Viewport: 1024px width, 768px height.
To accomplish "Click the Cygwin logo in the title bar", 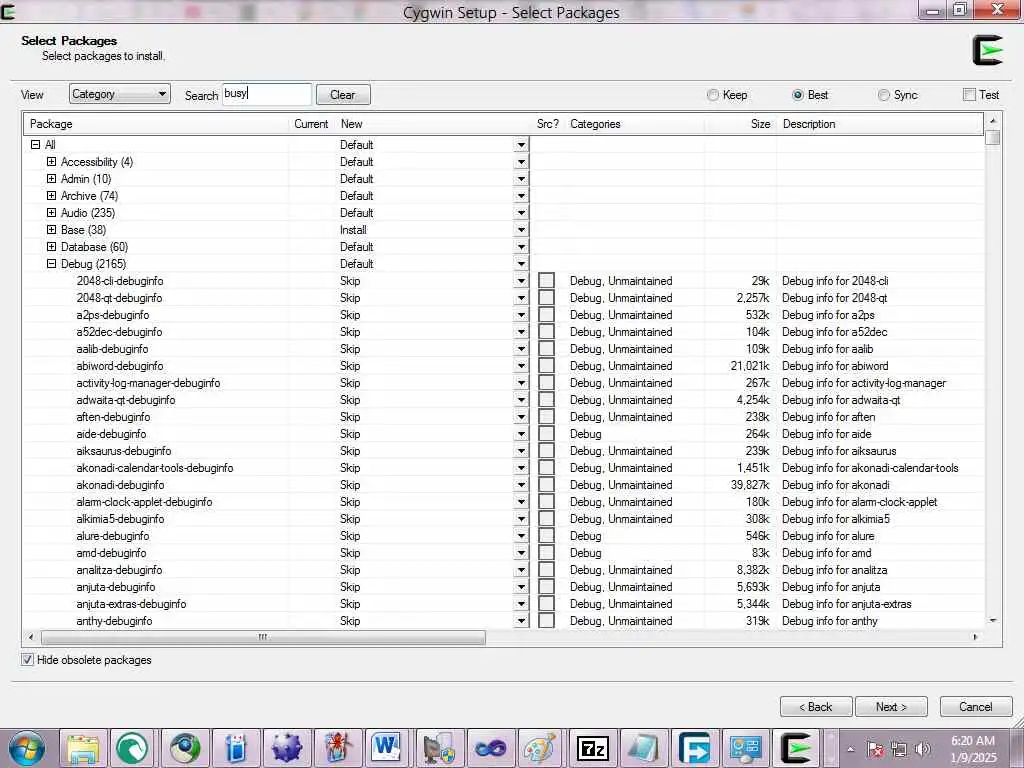I will 8,11.
